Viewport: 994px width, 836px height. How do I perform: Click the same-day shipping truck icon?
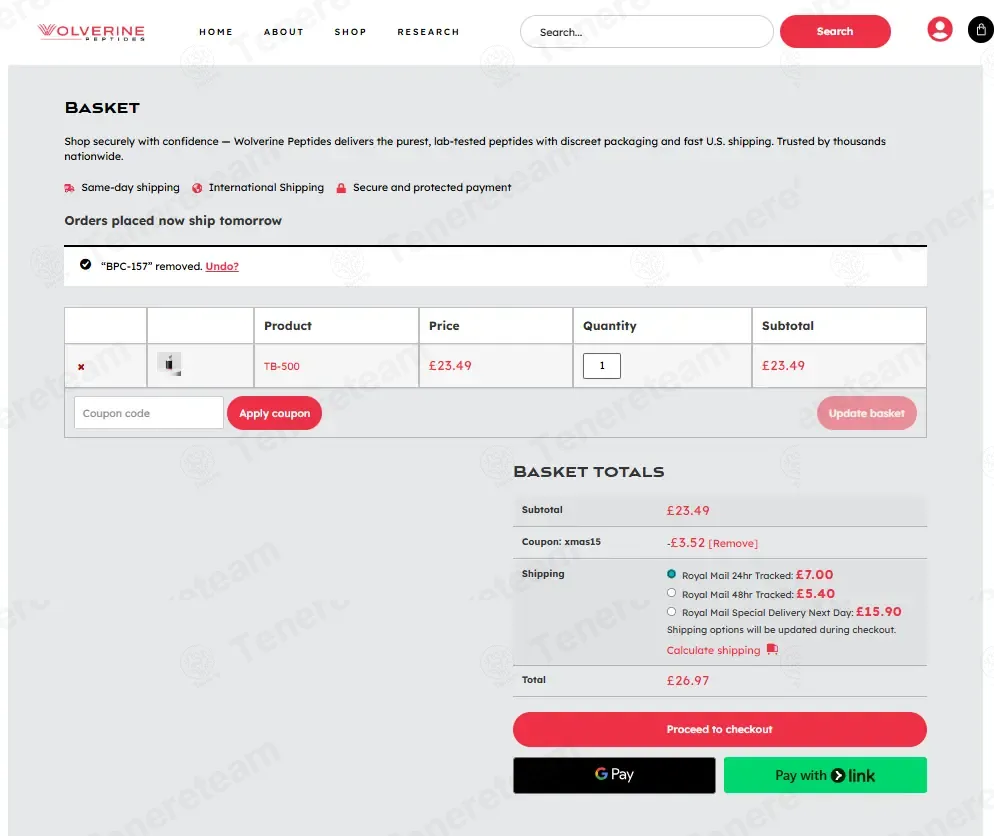(70, 188)
